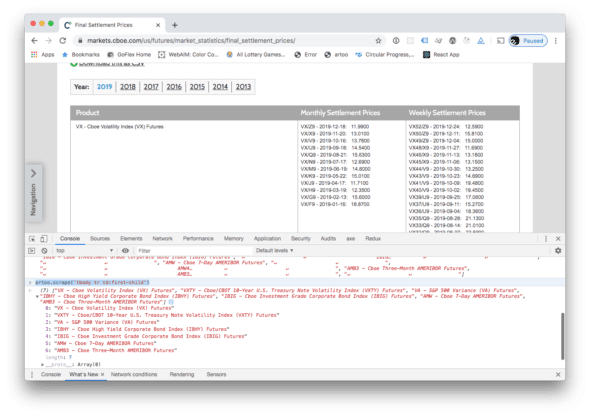Collapse the scraped array output
The width and height of the screenshot is (590, 416).
[37, 296]
